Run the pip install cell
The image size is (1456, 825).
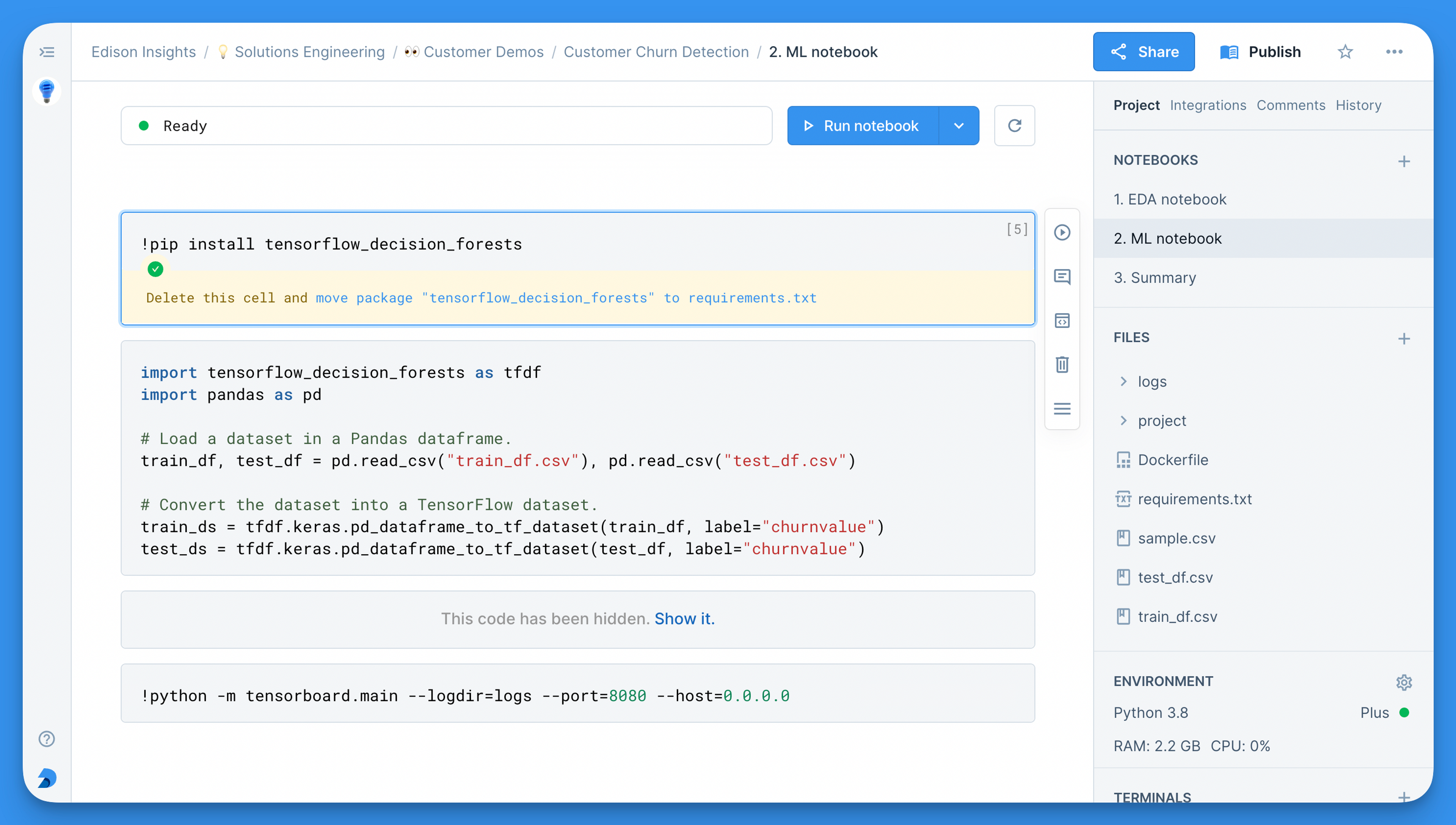1062,232
